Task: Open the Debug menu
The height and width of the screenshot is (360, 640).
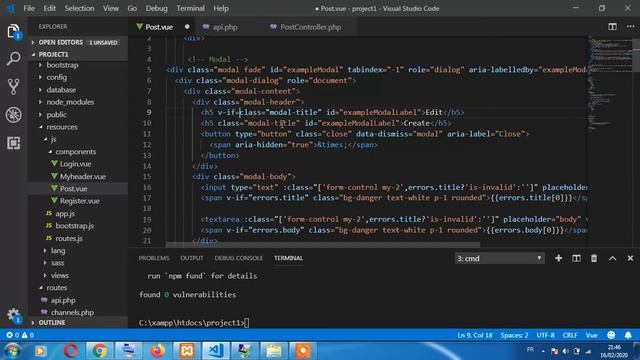Action: click(156, 8)
